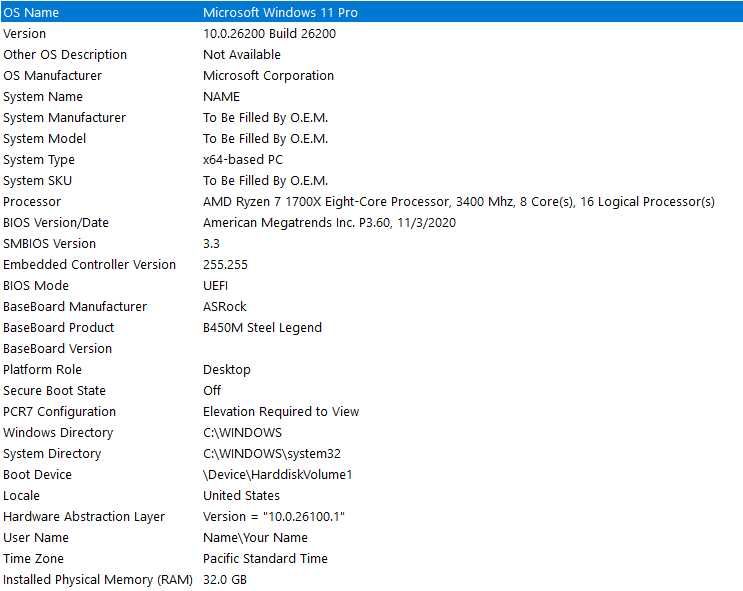This screenshot has height=591, width=743.
Task: Click the 'Microsoft Windows 11 Pro' value
Action: [x=280, y=12]
